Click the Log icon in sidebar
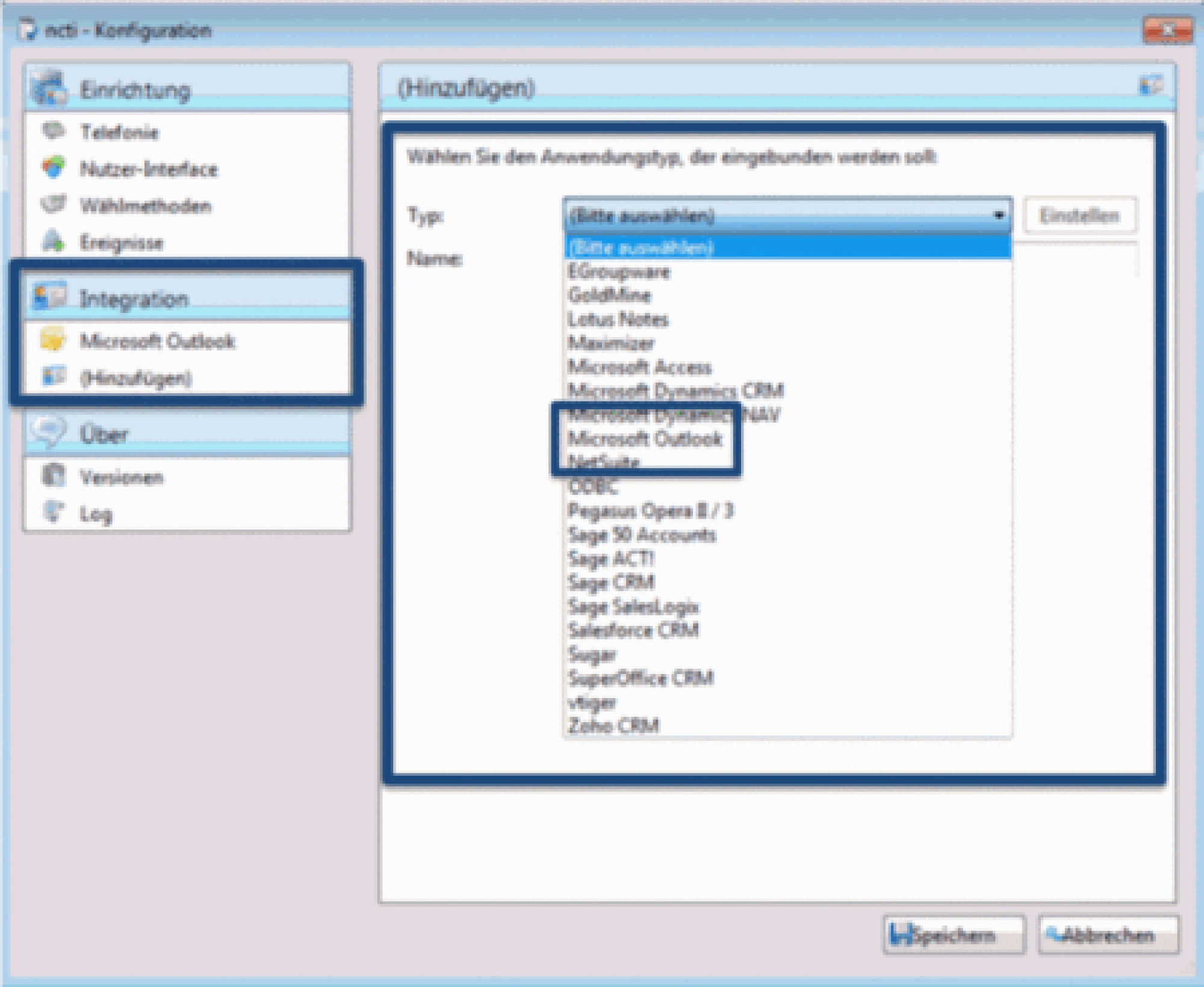The image size is (1204, 987). click(53, 513)
